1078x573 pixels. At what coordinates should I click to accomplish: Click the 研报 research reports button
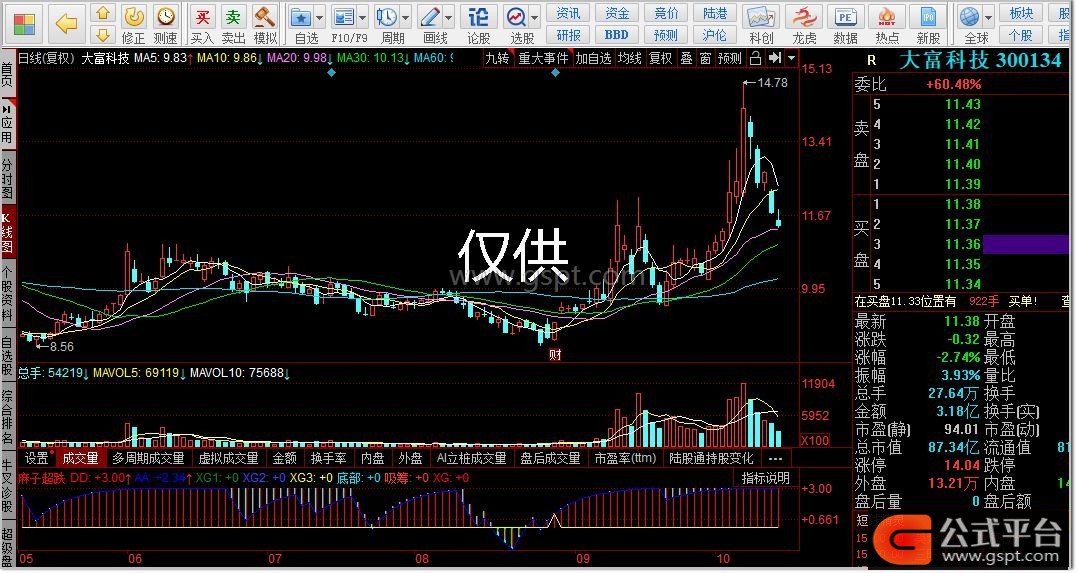point(568,34)
